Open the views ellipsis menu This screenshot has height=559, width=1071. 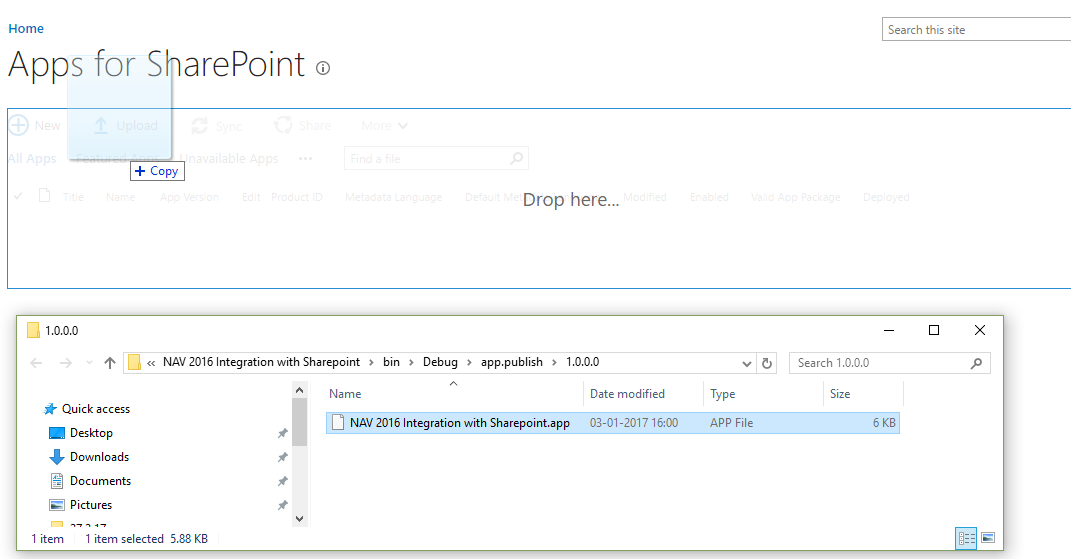point(305,159)
